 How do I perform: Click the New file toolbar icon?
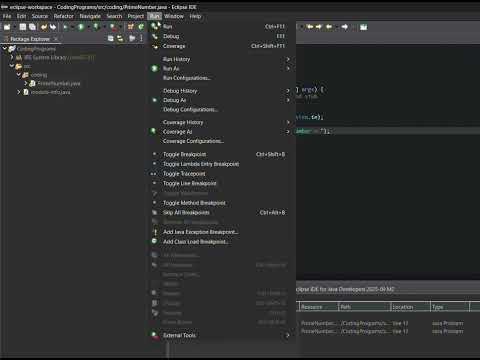click(x=7, y=27)
